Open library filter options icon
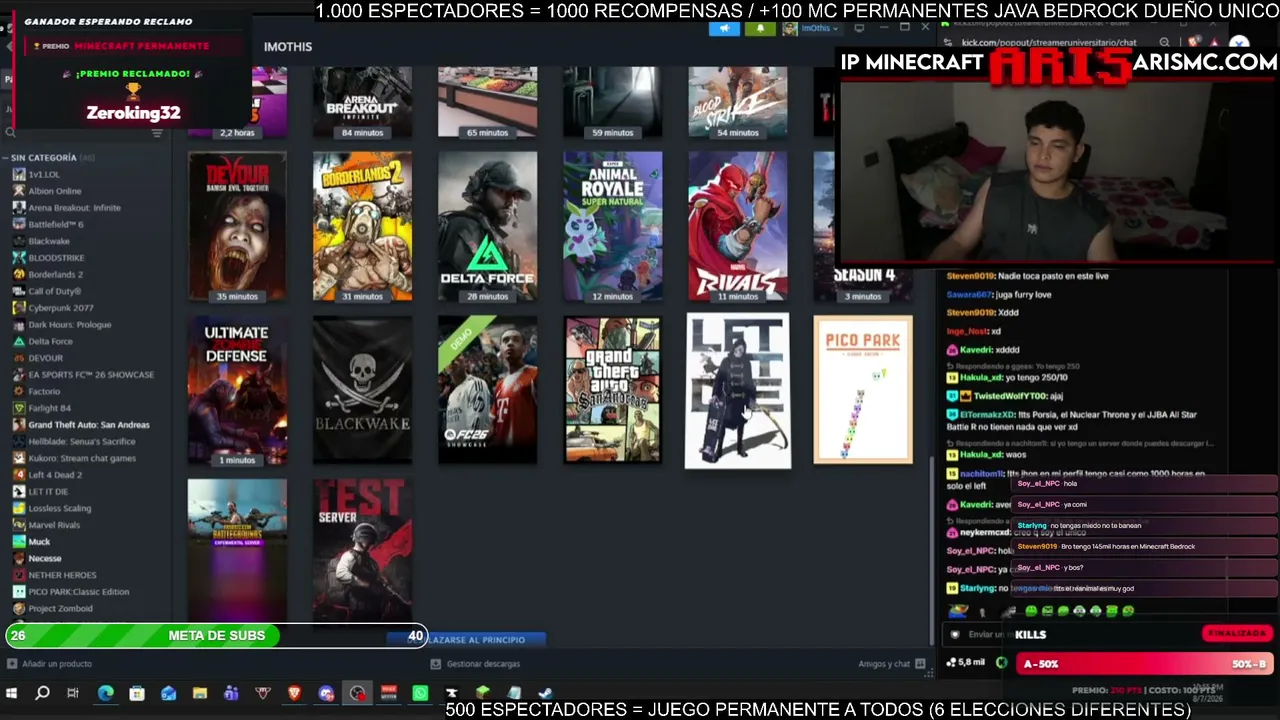The image size is (1280, 720). [x=156, y=132]
